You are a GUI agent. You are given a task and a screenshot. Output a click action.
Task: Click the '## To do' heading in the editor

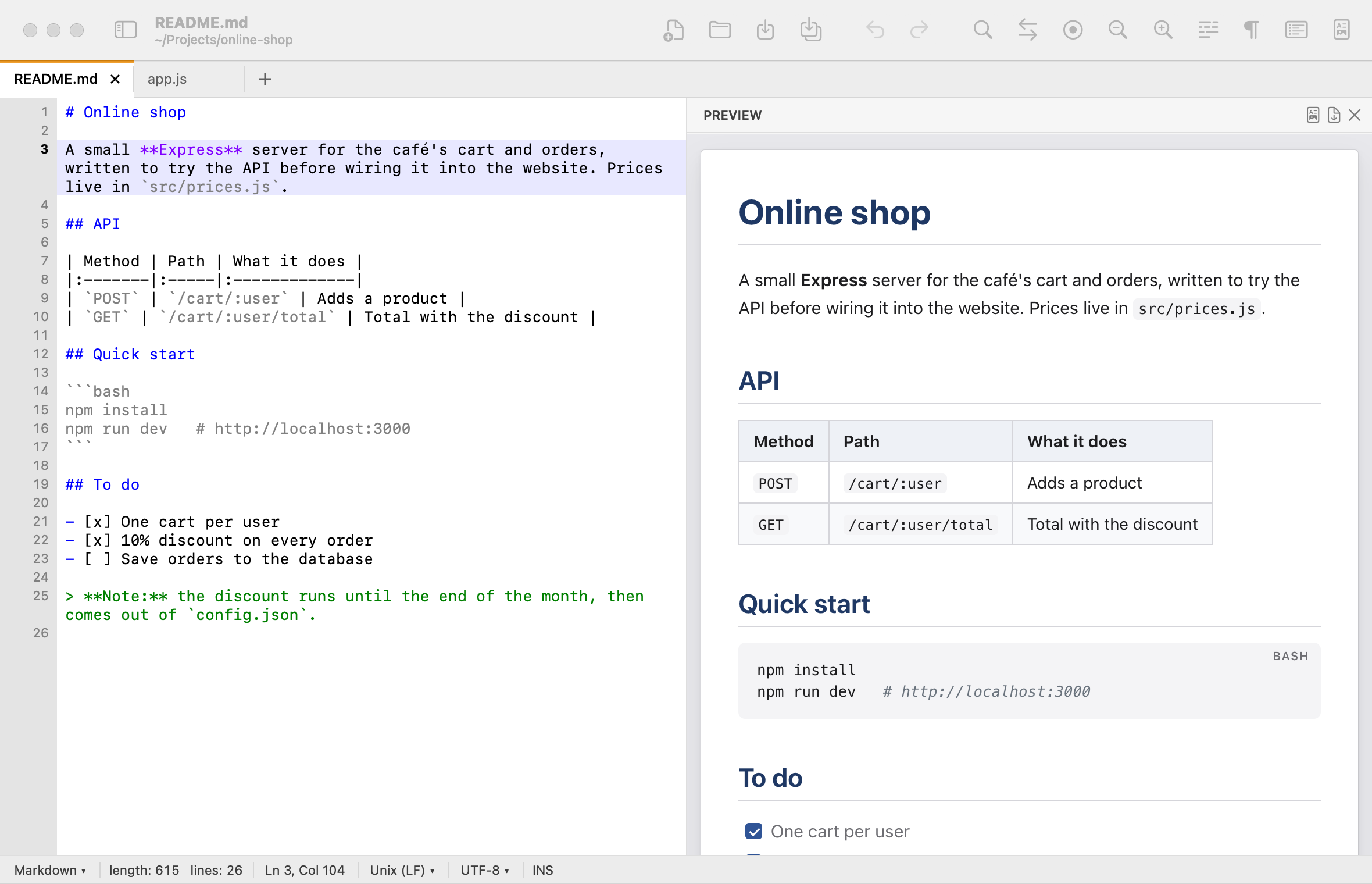pos(102,484)
